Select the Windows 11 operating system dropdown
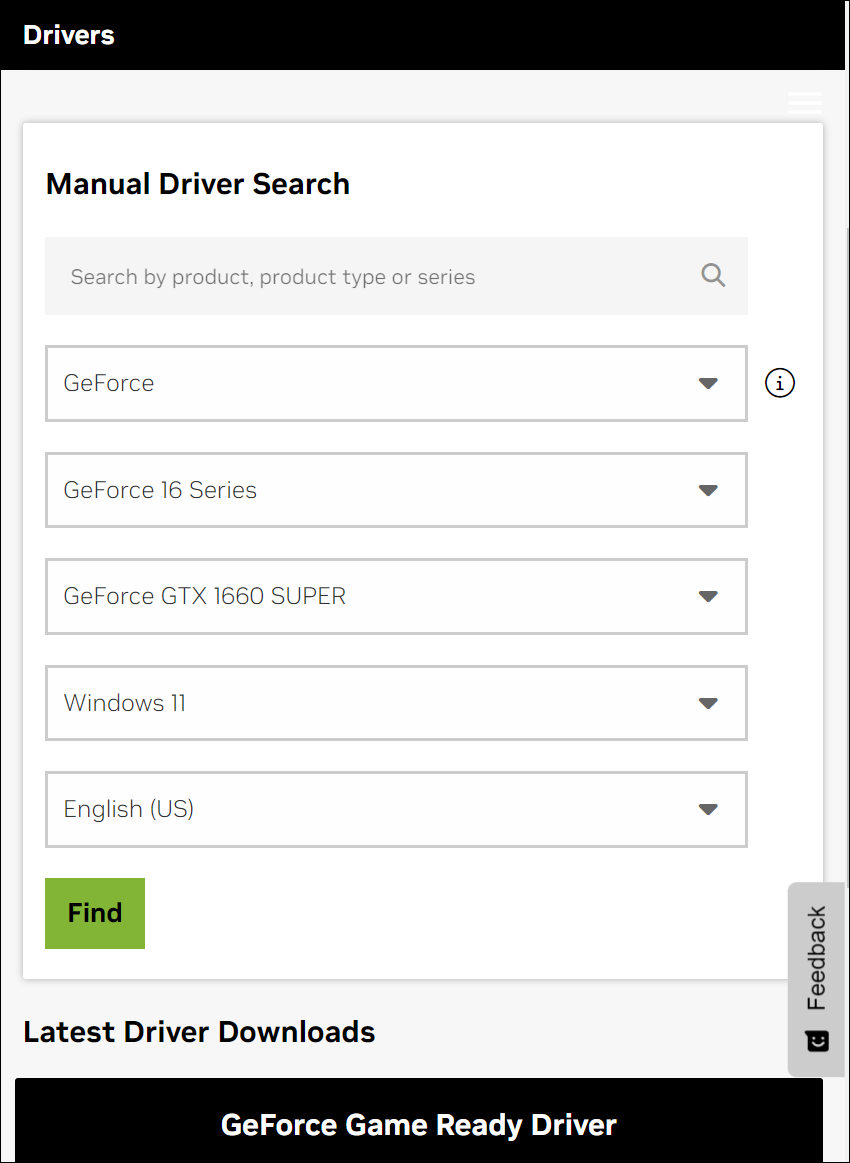 pyautogui.click(x=380, y=703)
